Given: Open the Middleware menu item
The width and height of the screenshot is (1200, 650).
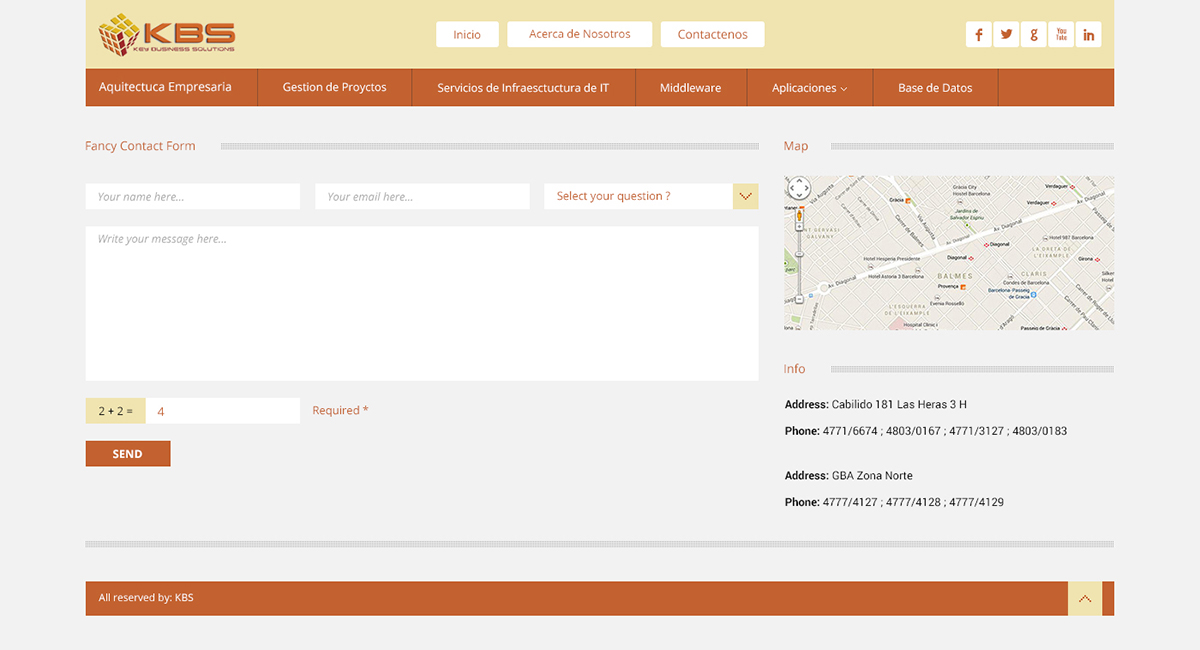Looking at the screenshot, I should pos(690,88).
